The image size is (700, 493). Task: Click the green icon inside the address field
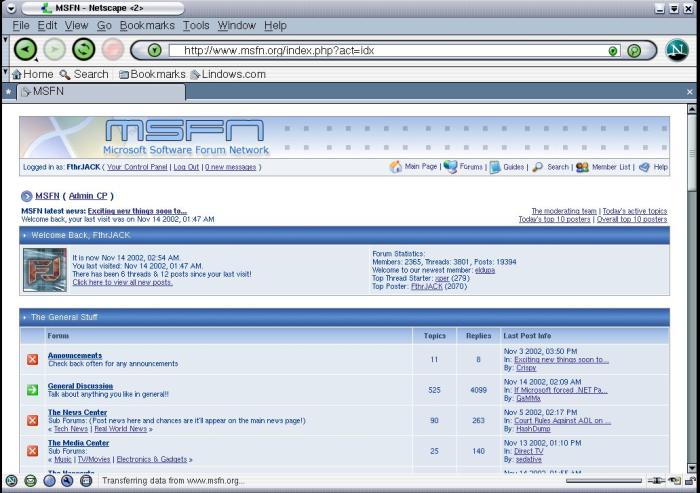[613, 51]
